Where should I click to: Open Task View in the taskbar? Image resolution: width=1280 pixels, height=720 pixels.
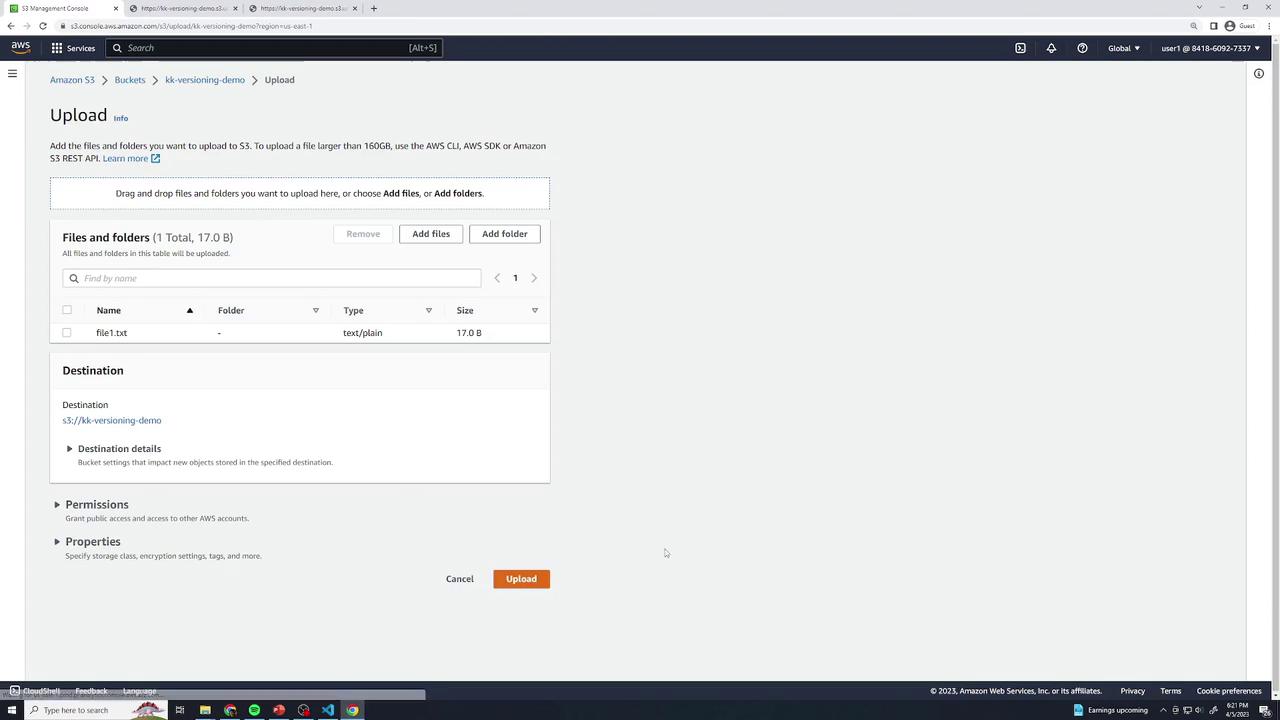click(180, 710)
